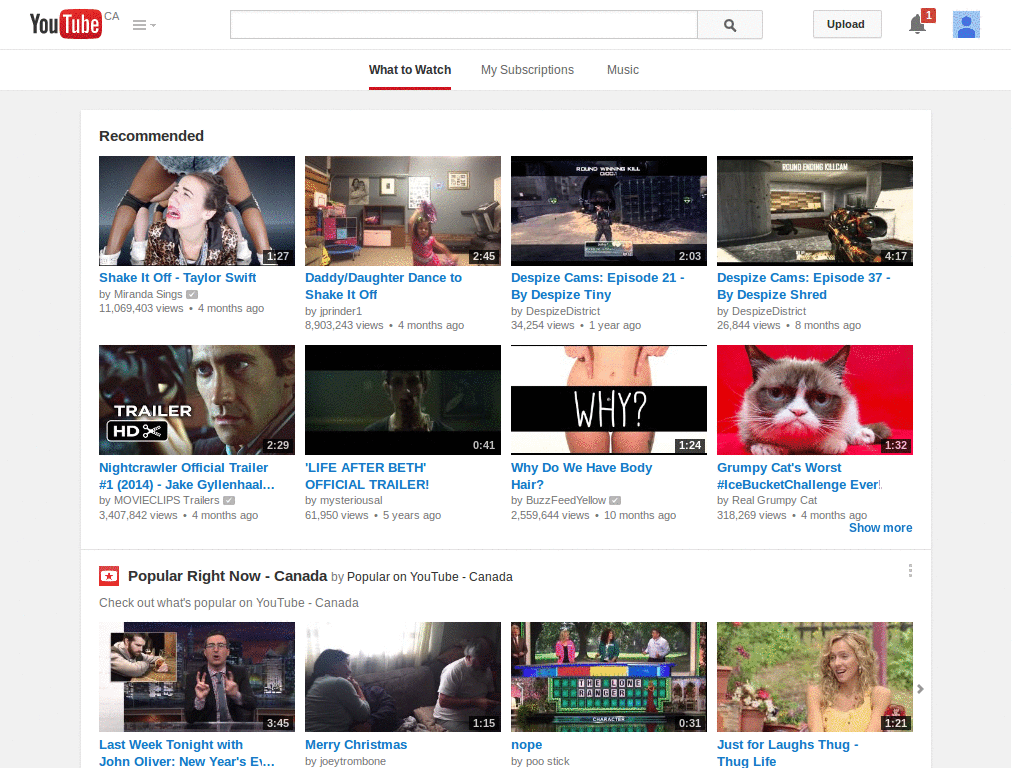Open poo stick channel link

tap(547, 761)
